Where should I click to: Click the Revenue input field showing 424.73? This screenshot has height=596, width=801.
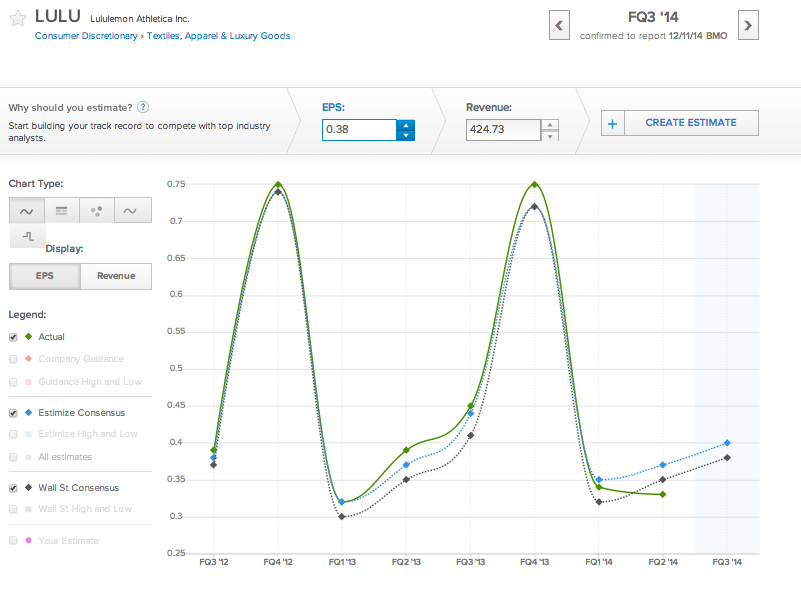(503, 130)
